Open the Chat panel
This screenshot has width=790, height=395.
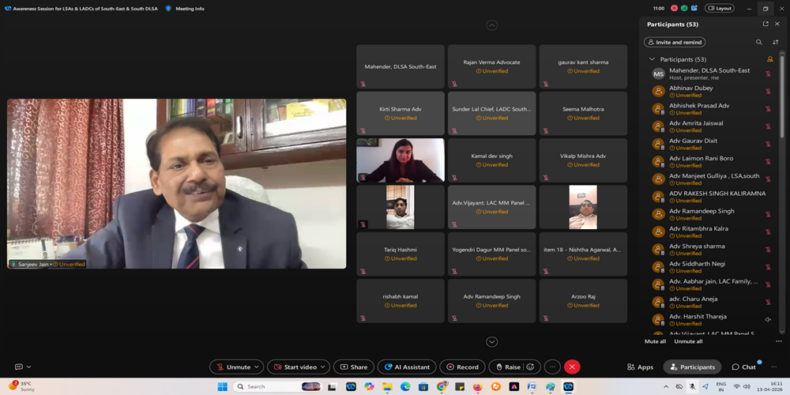coord(744,367)
